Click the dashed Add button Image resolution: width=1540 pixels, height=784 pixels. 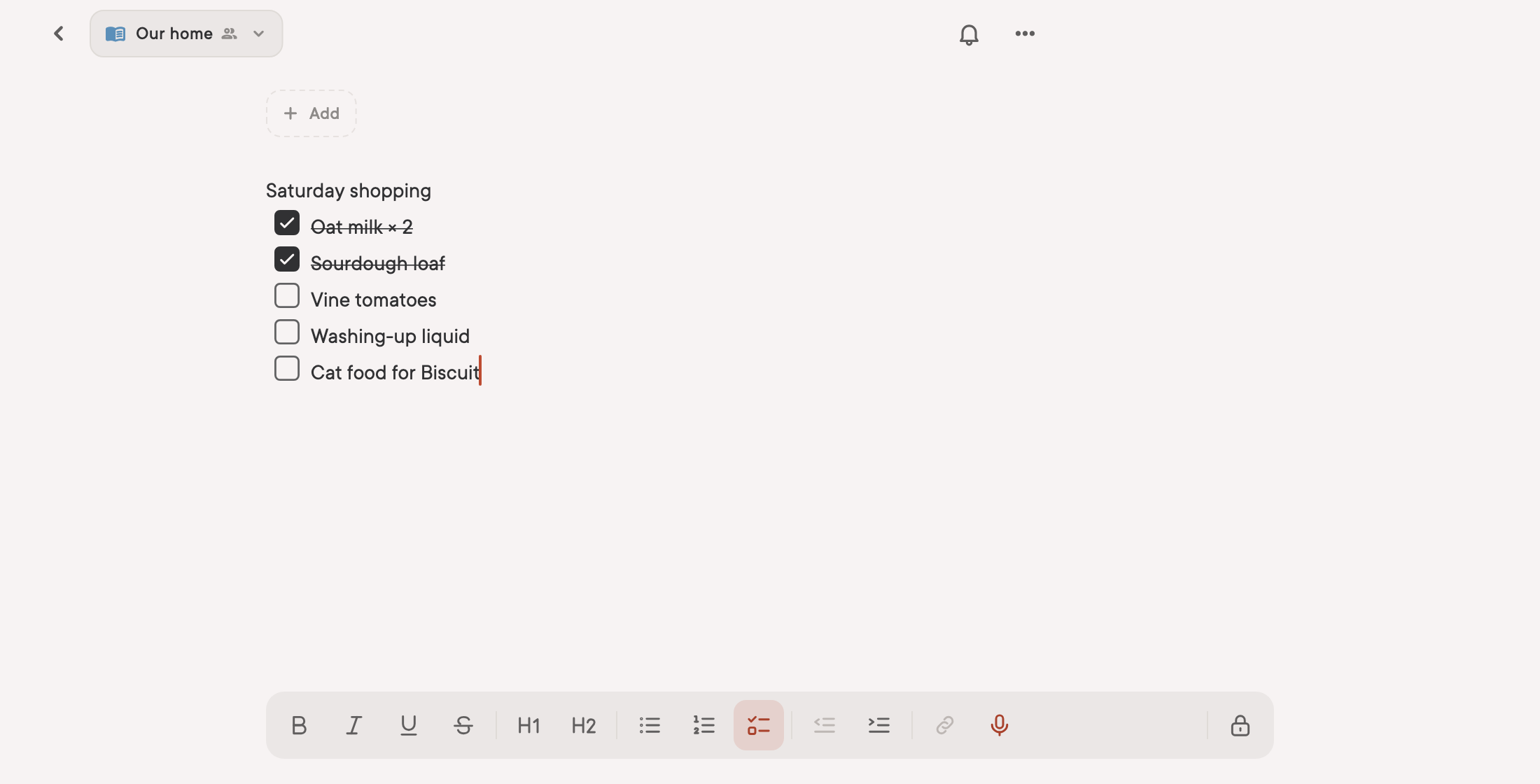311,113
